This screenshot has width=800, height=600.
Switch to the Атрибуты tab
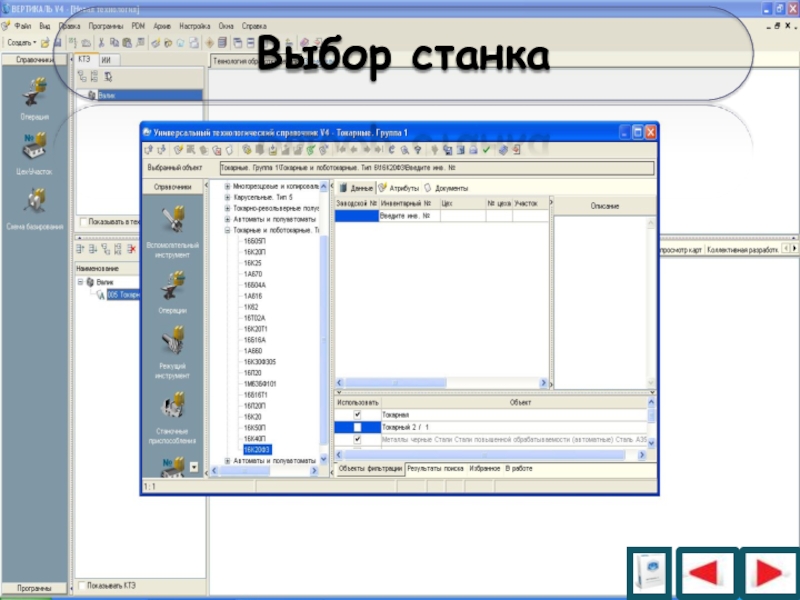[398, 188]
